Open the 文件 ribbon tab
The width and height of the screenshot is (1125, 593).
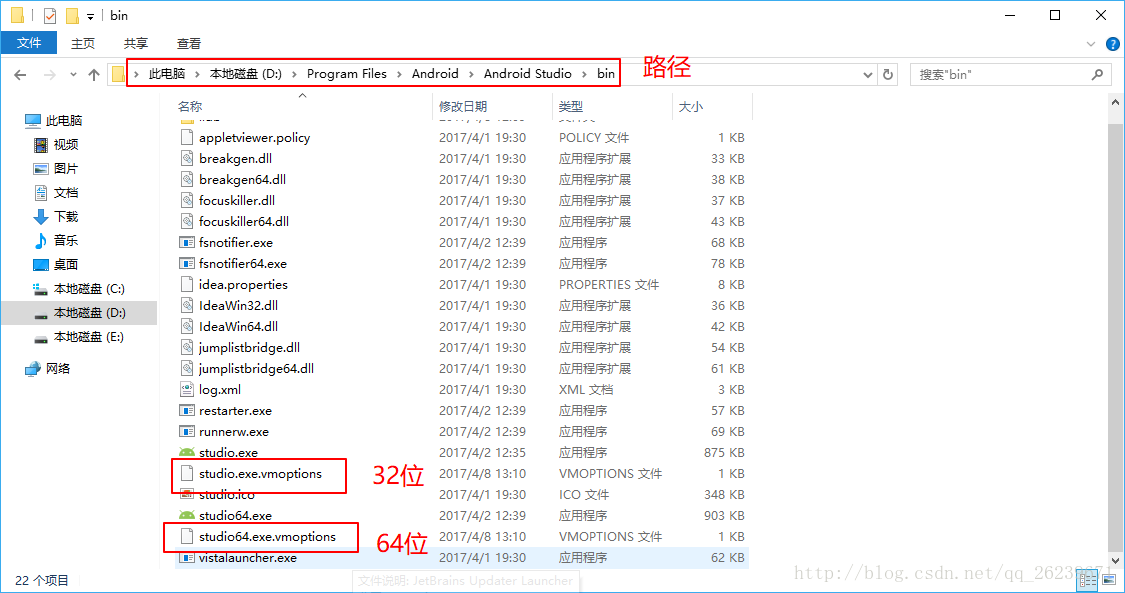pyautogui.click(x=29, y=43)
